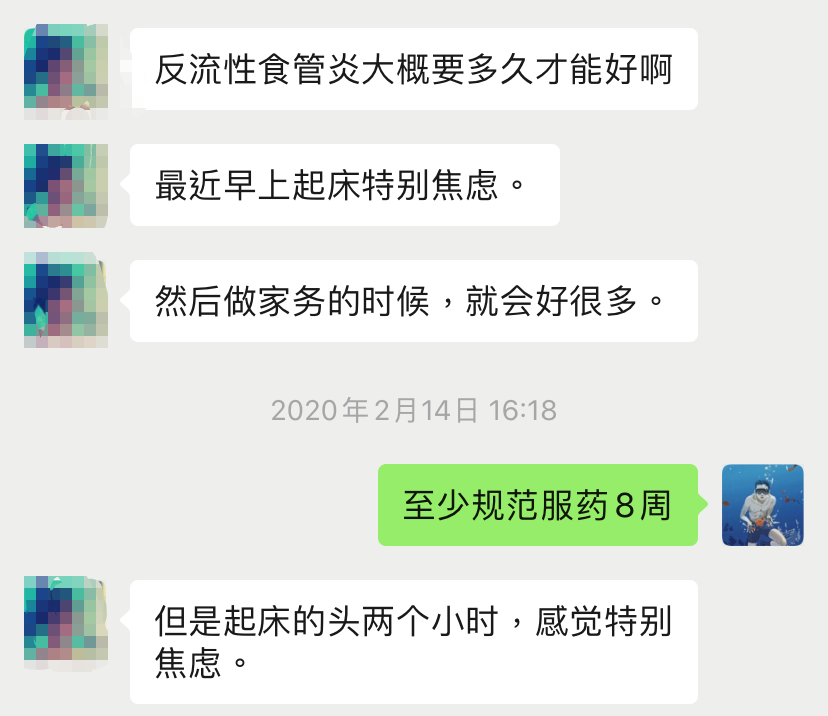Select message 然后做家务的时候，就会好很多
Image resolution: width=828 pixels, height=716 pixels.
coord(414,301)
